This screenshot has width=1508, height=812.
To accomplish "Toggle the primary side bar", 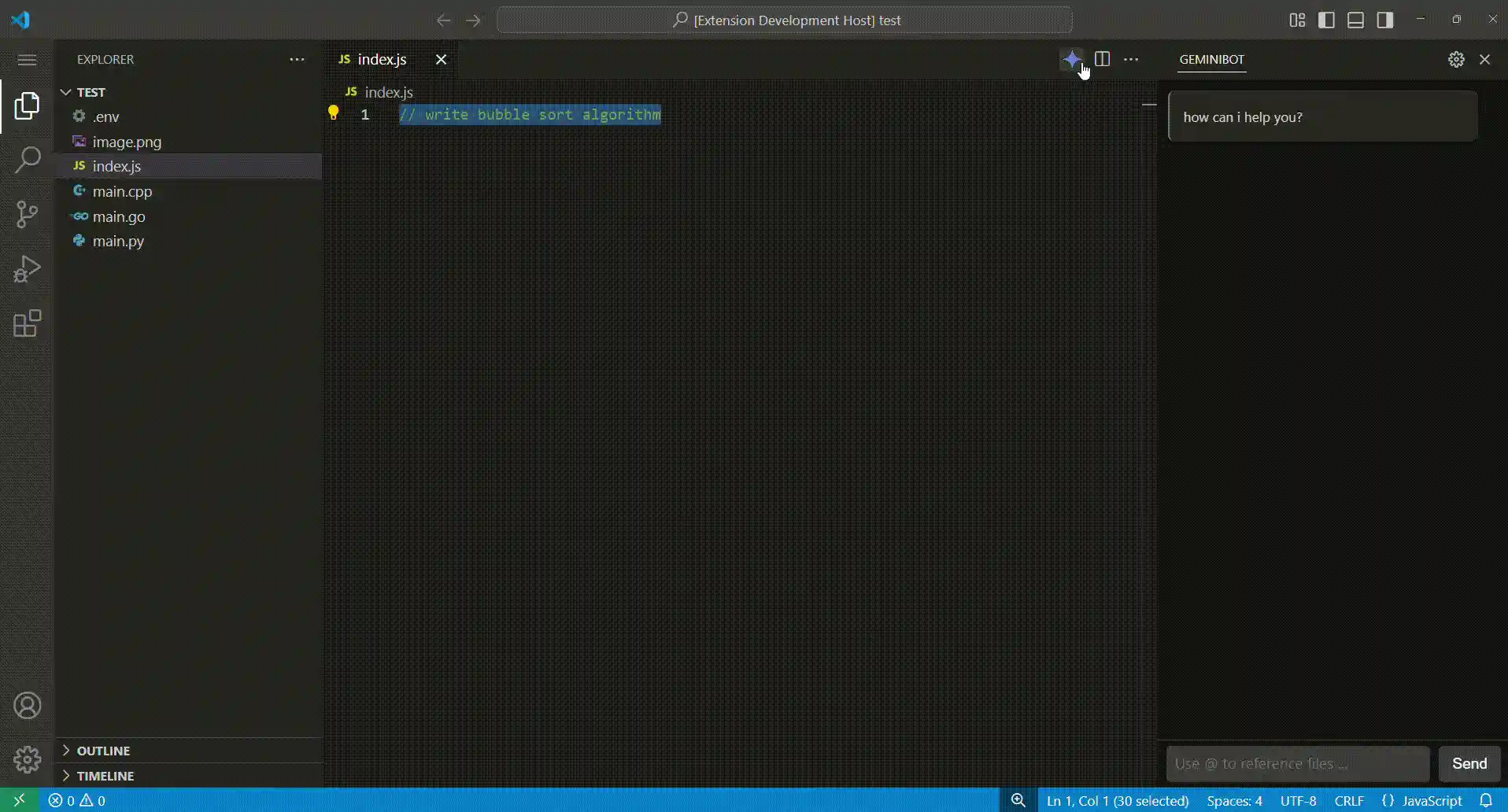I will (1326, 20).
